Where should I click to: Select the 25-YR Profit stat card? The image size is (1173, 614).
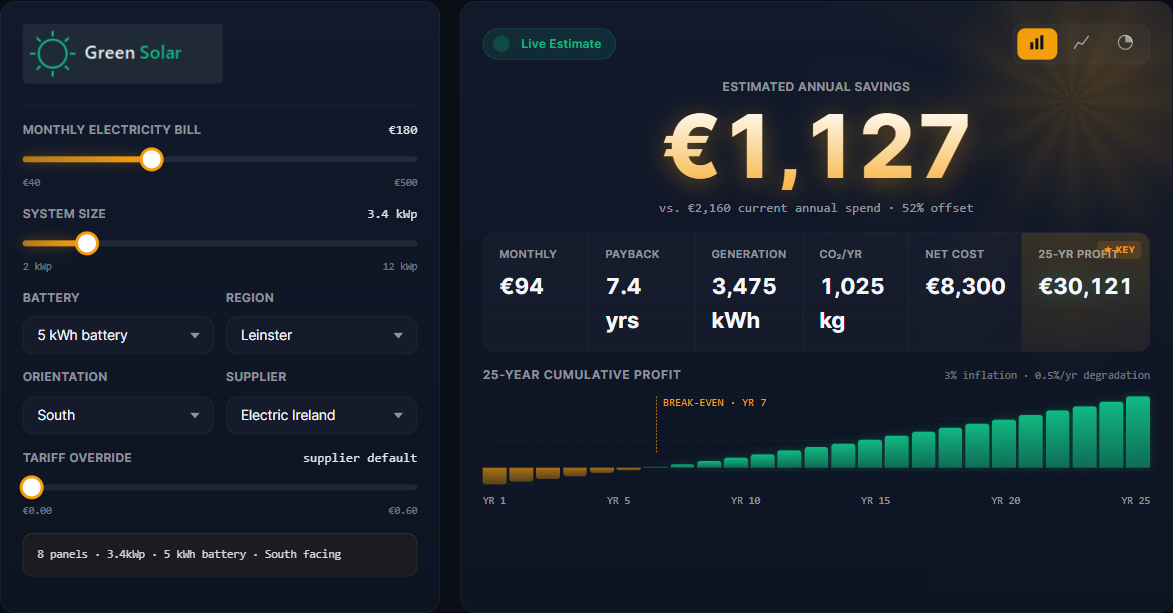1085,292
